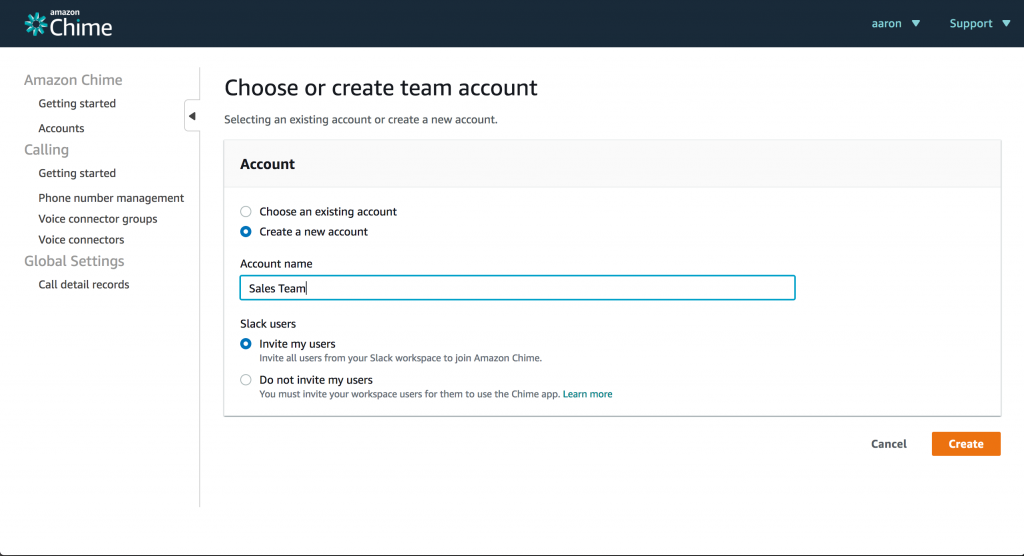Click the Slack users label
The image size is (1024, 556).
click(x=268, y=323)
